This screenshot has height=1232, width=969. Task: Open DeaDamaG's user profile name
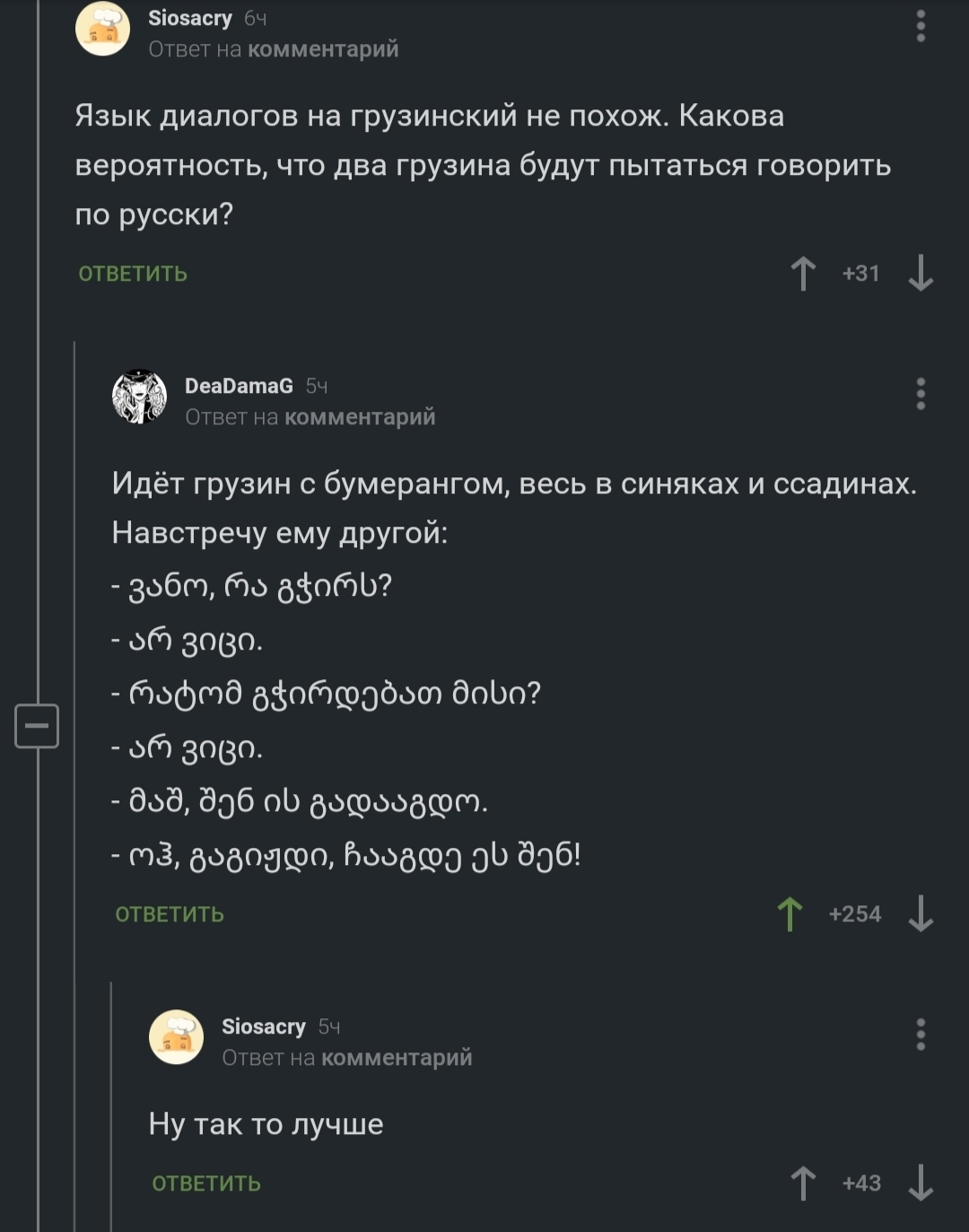[239, 386]
